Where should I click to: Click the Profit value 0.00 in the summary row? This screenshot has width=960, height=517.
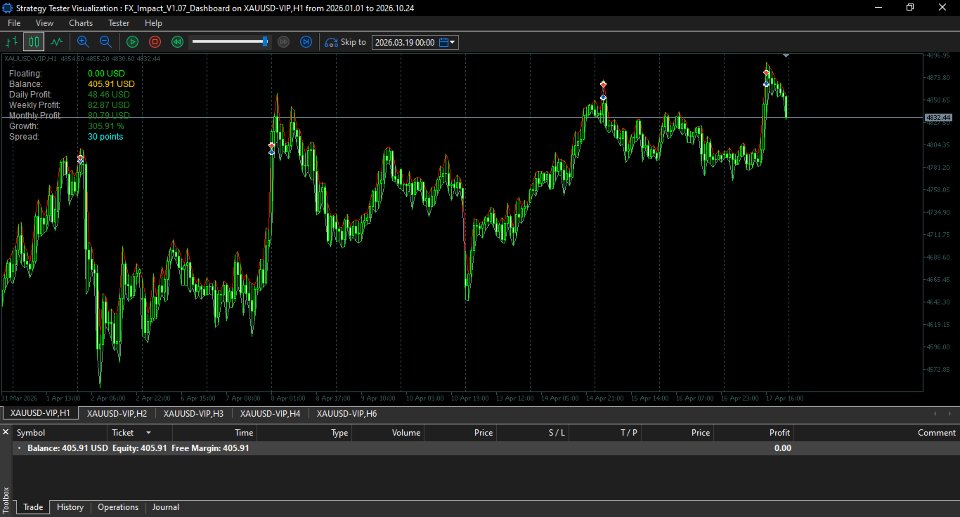click(782, 448)
